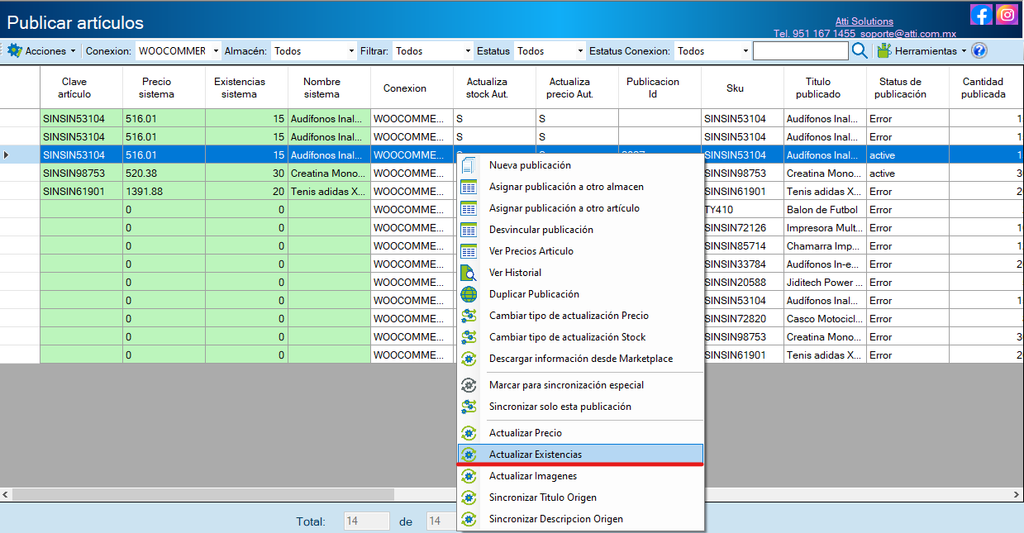Sort by Clave artículo column header
This screenshot has width=1024, height=533.
tap(81, 88)
